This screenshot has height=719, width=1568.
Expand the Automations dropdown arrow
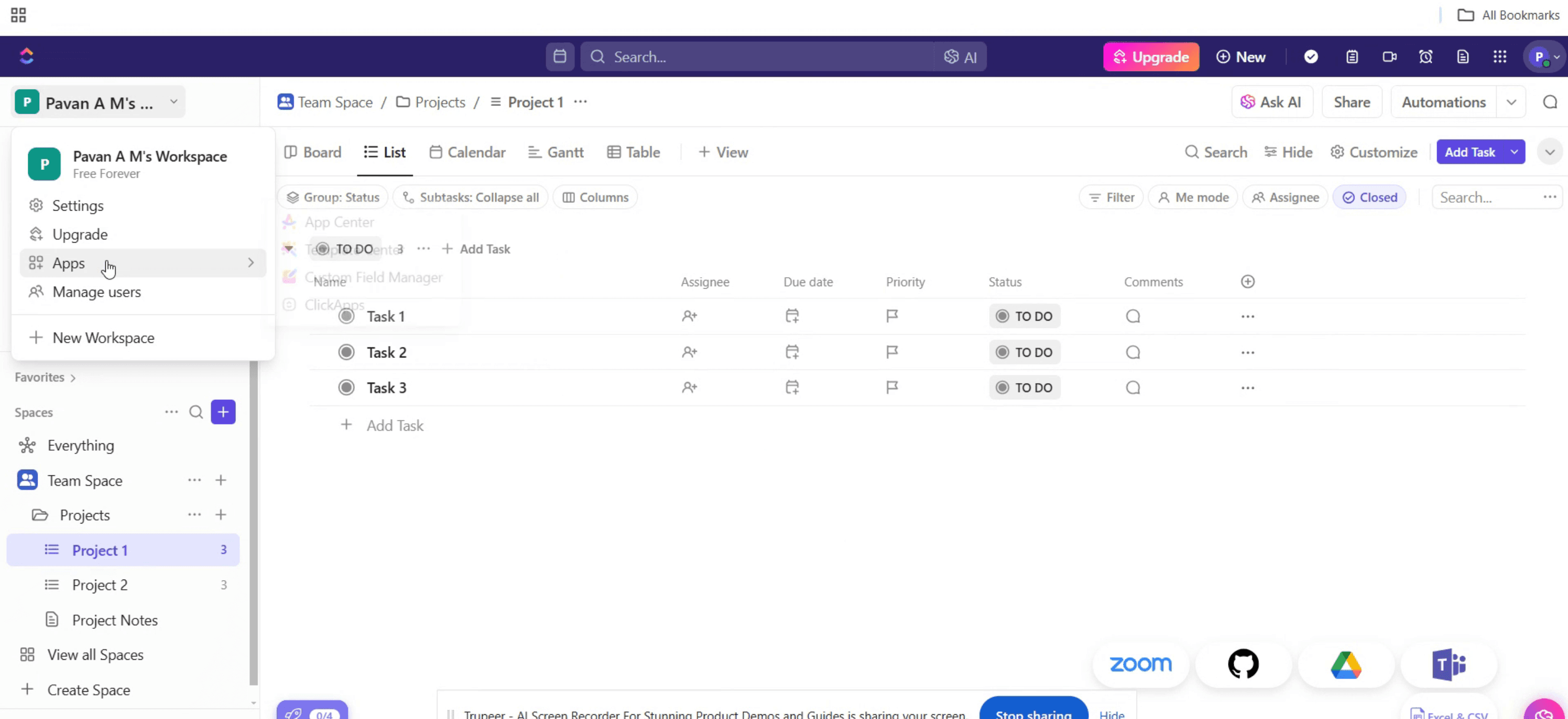pyautogui.click(x=1511, y=102)
